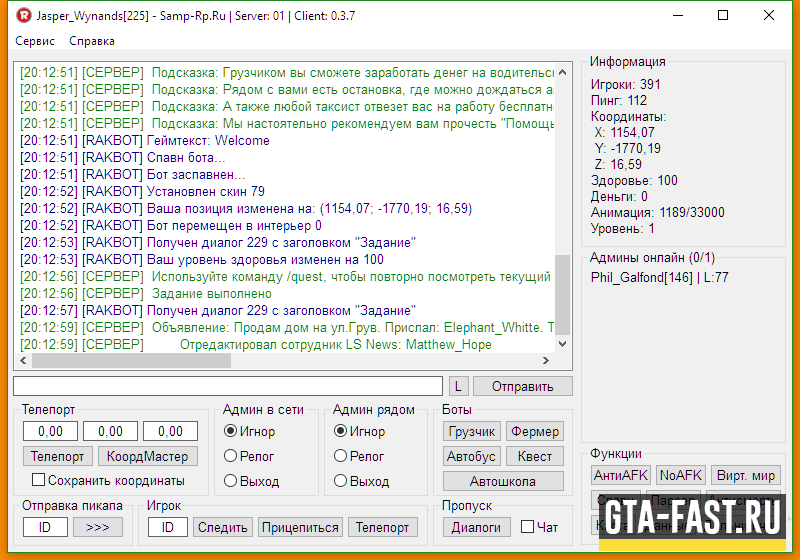Click the L button beside the message field
This screenshot has height=560, width=800.
tap(458, 386)
